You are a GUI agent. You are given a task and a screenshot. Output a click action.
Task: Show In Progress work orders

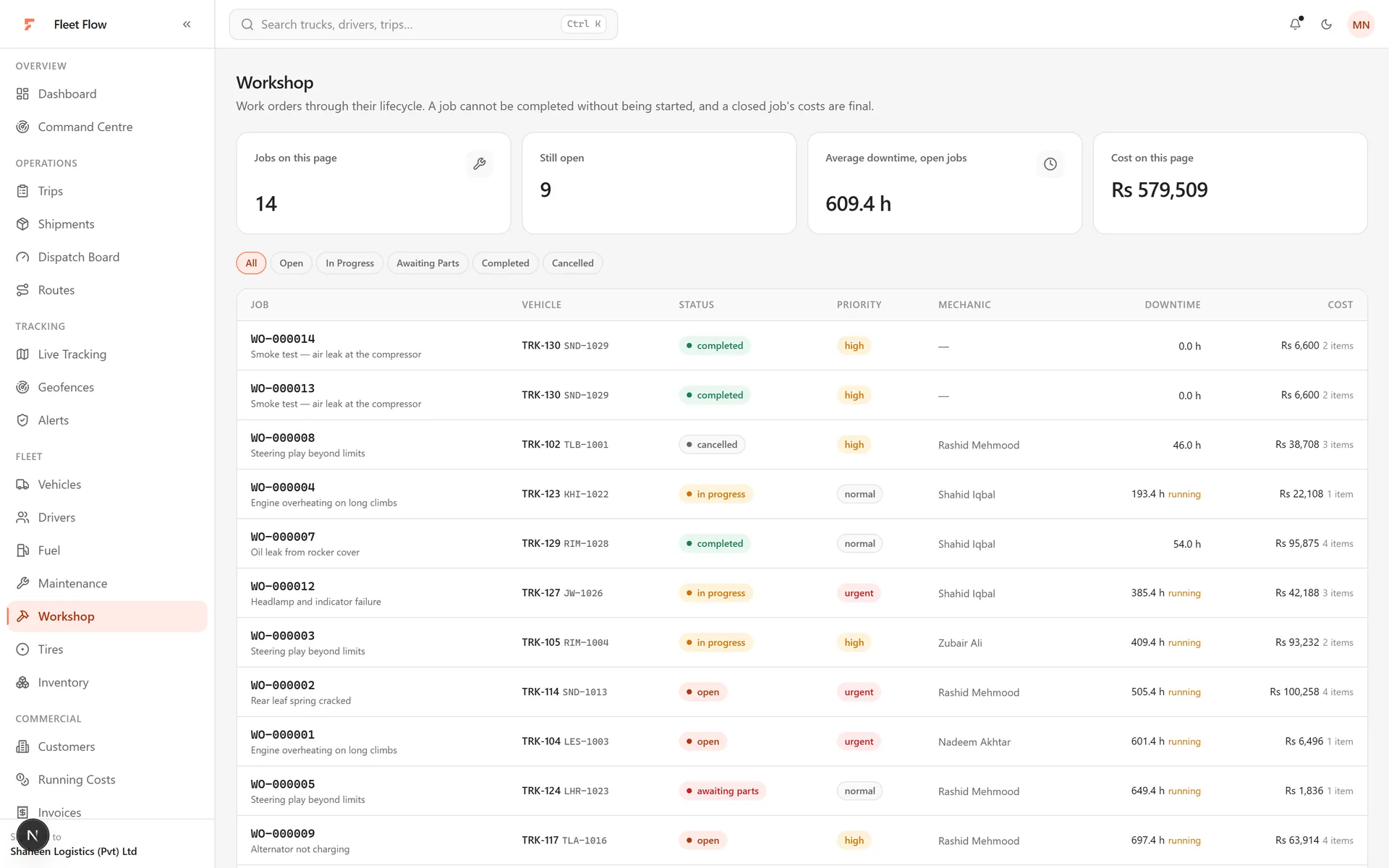350,263
